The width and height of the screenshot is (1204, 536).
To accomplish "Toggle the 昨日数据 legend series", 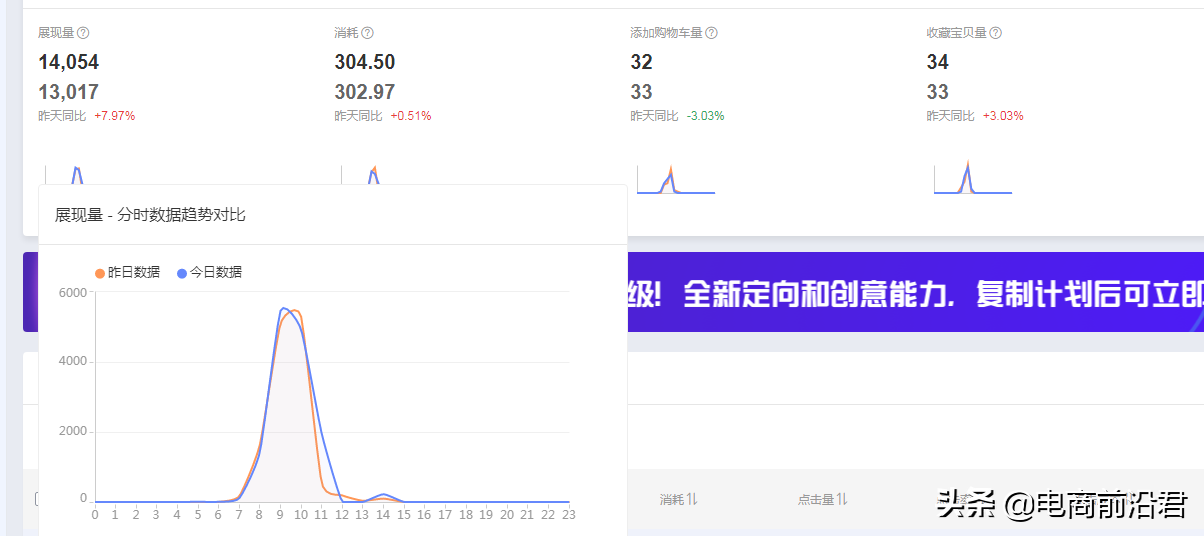I will pyautogui.click(x=127, y=272).
